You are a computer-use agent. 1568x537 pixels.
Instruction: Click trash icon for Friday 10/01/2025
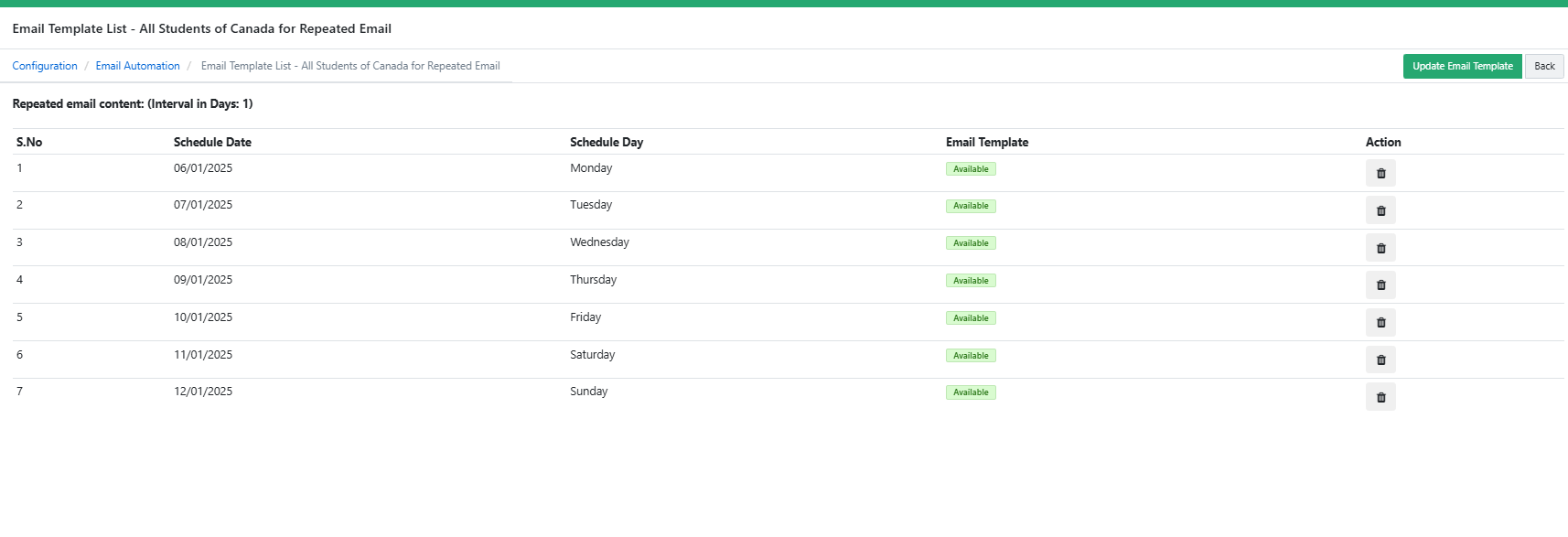pyautogui.click(x=1380, y=323)
